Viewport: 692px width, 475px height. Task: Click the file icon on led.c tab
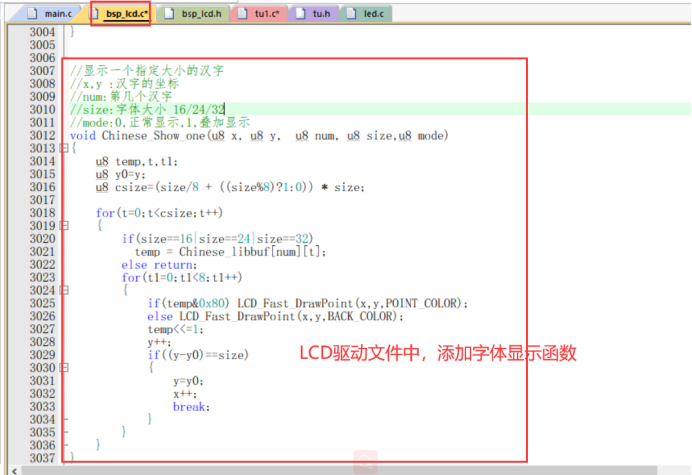[x=351, y=14]
